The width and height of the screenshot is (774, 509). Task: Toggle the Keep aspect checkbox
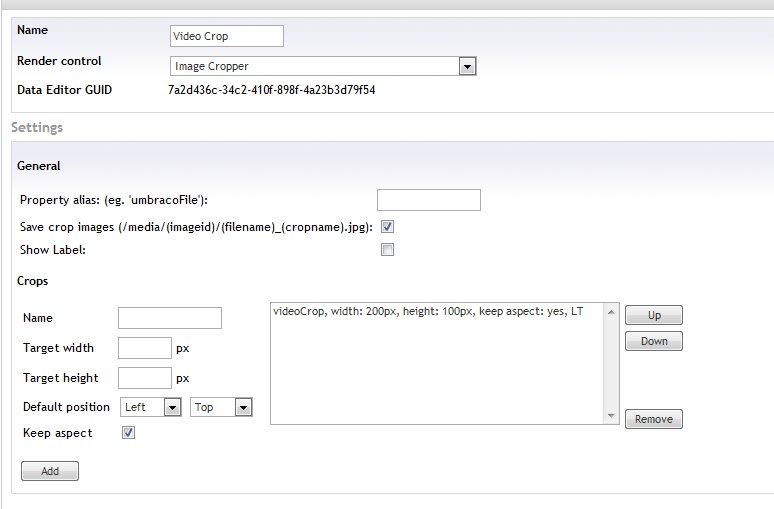(x=128, y=433)
